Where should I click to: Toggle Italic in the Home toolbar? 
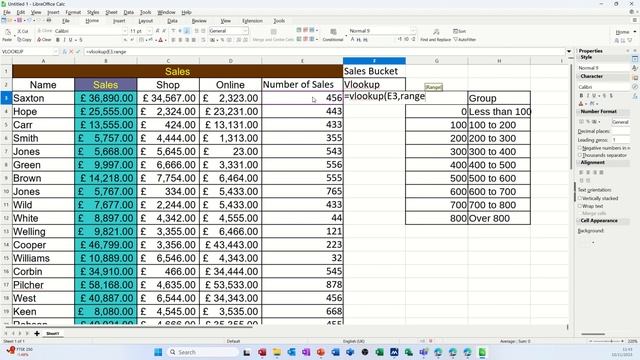coord(64,40)
